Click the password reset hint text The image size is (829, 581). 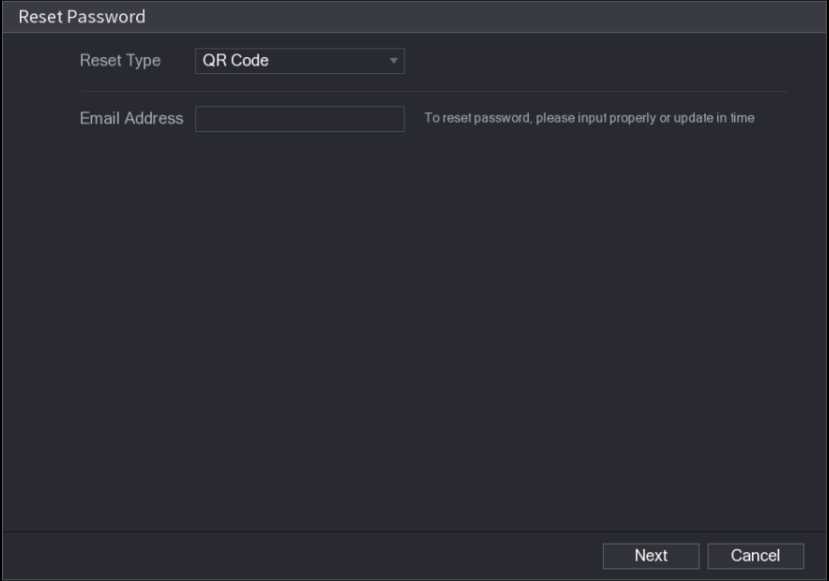coord(589,118)
